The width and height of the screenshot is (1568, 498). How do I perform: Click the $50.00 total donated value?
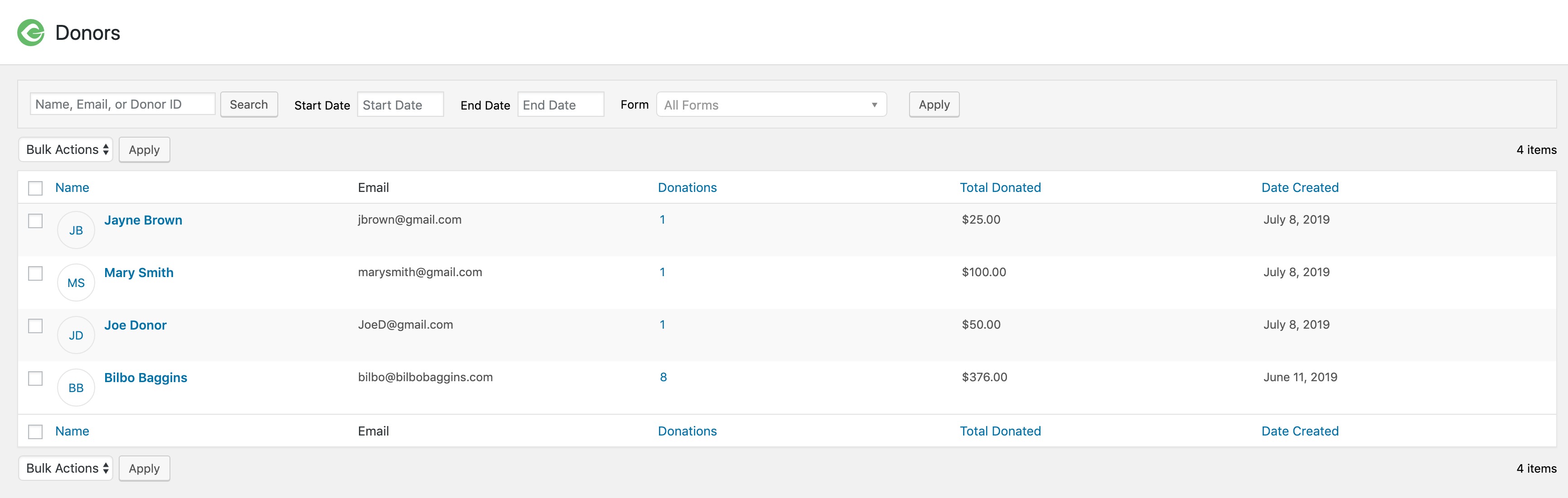click(x=981, y=325)
